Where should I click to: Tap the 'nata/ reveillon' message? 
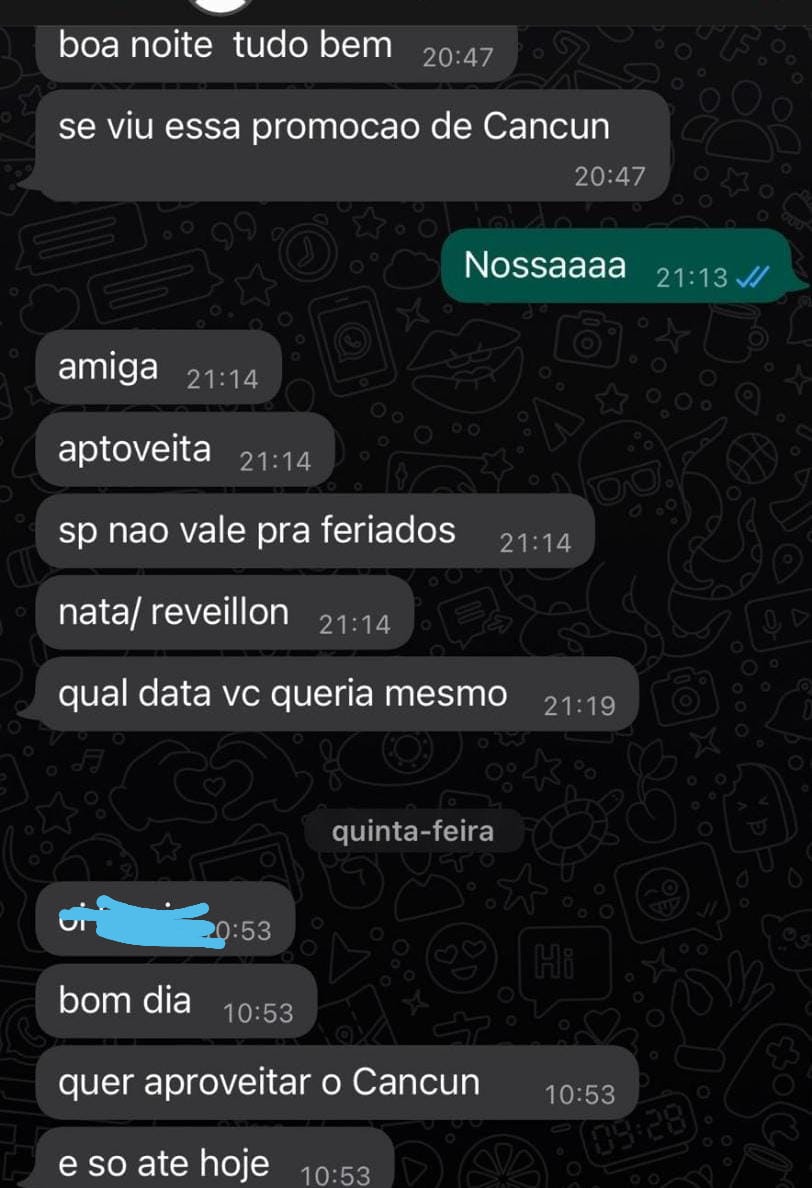click(x=224, y=613)
